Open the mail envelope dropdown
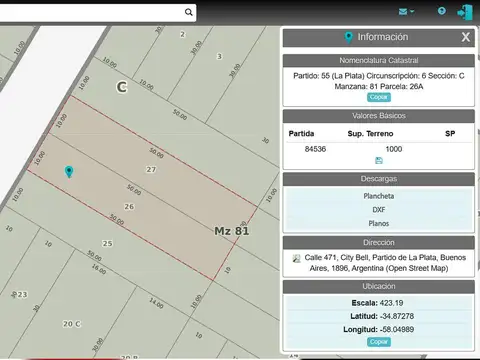This screenshot has height=360, width=480. tap(406, 12)
